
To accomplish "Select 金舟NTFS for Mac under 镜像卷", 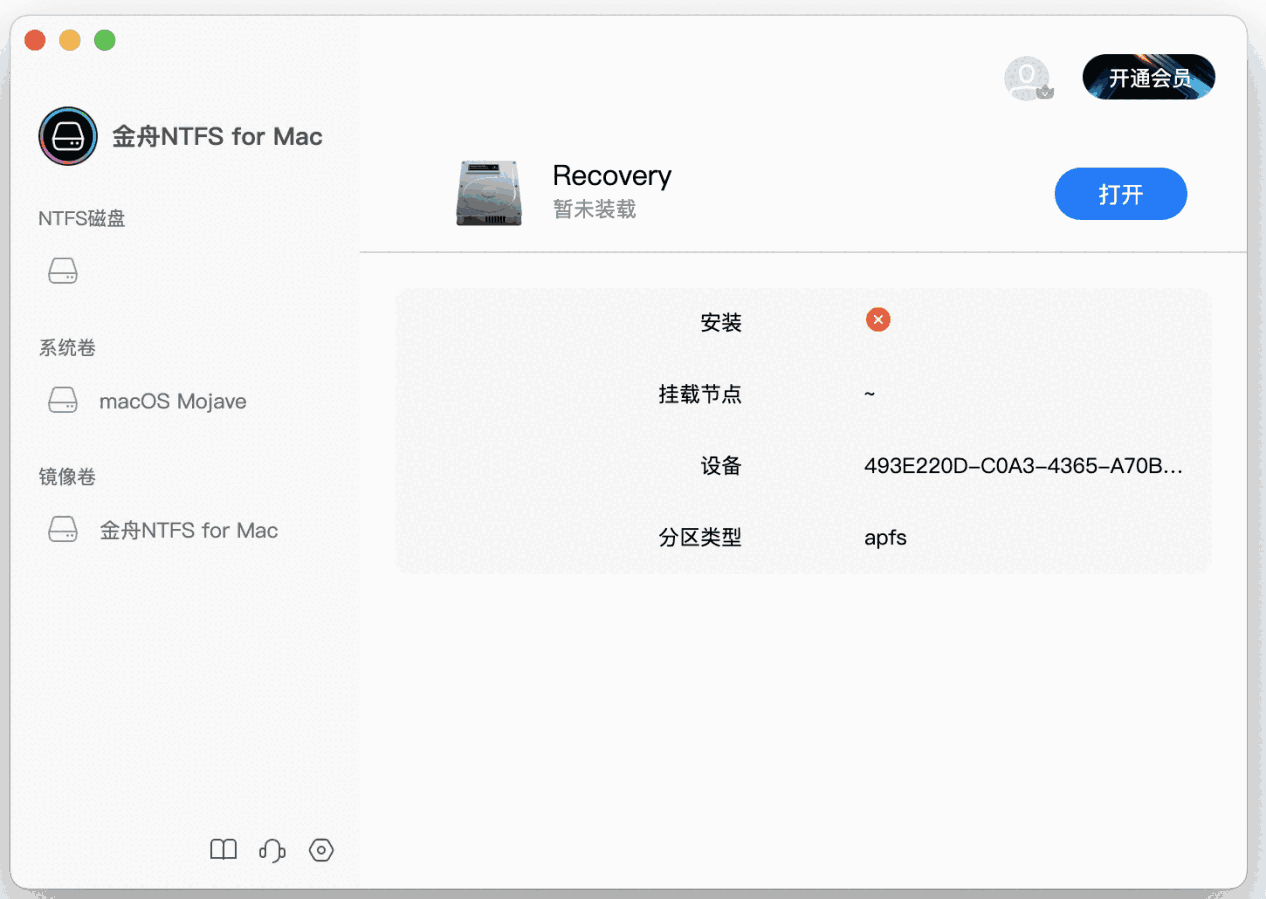I will click(186, 530).
